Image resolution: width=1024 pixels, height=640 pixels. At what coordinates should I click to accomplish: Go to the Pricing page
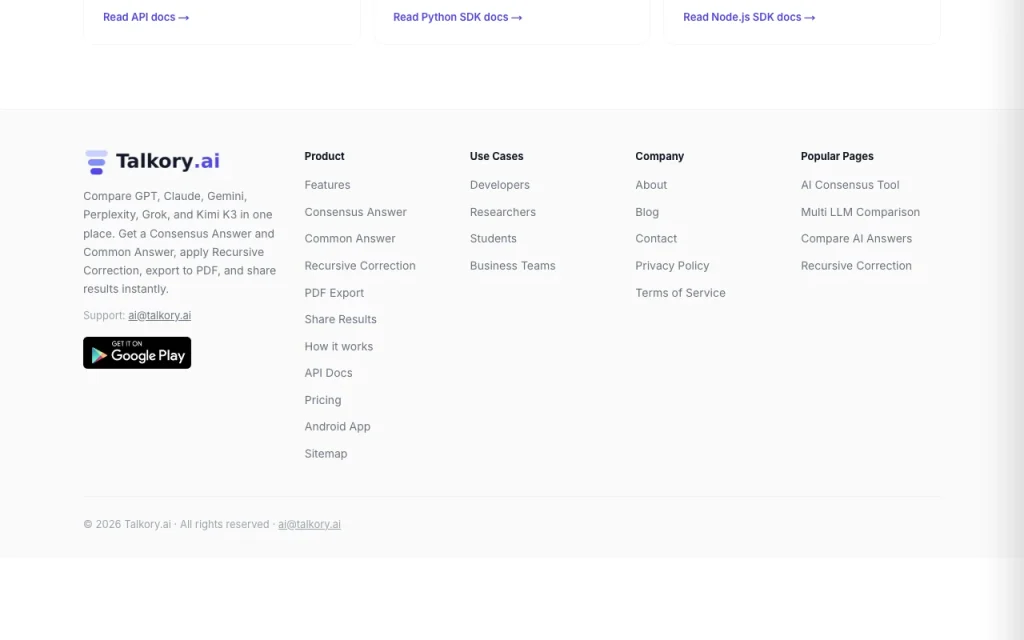pyautogui.click(x=323, y=400)
